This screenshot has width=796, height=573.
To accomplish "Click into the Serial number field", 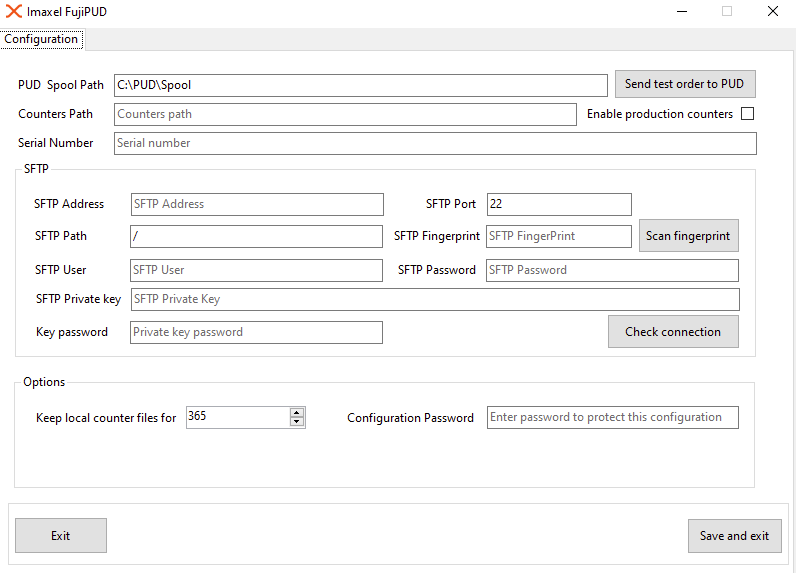I will pos(435,143).
